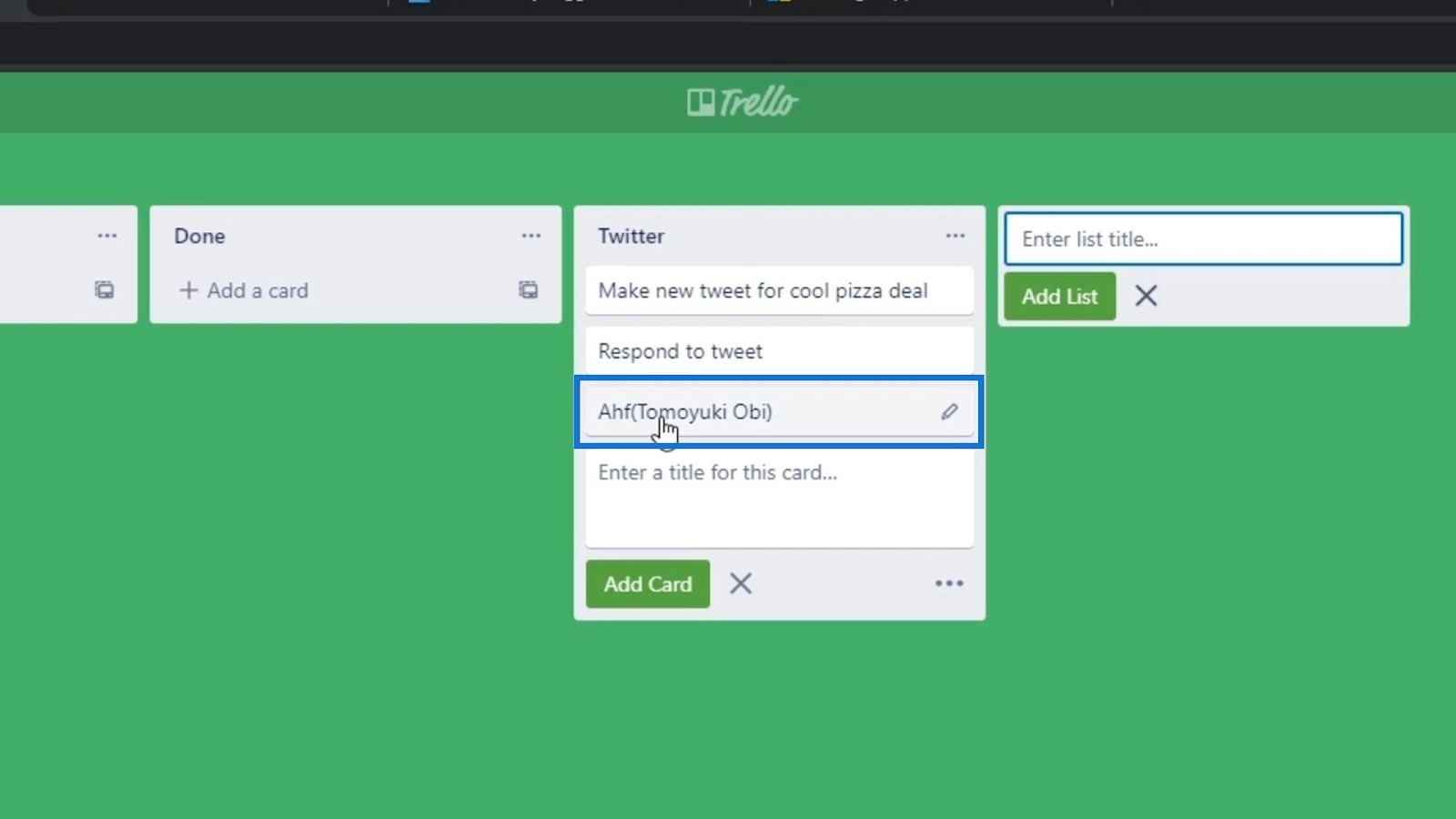Image resolution: width=1456 pixels, height=819 pixels.
Task: Create card from template in Done list
Action: tap(529, 290)
